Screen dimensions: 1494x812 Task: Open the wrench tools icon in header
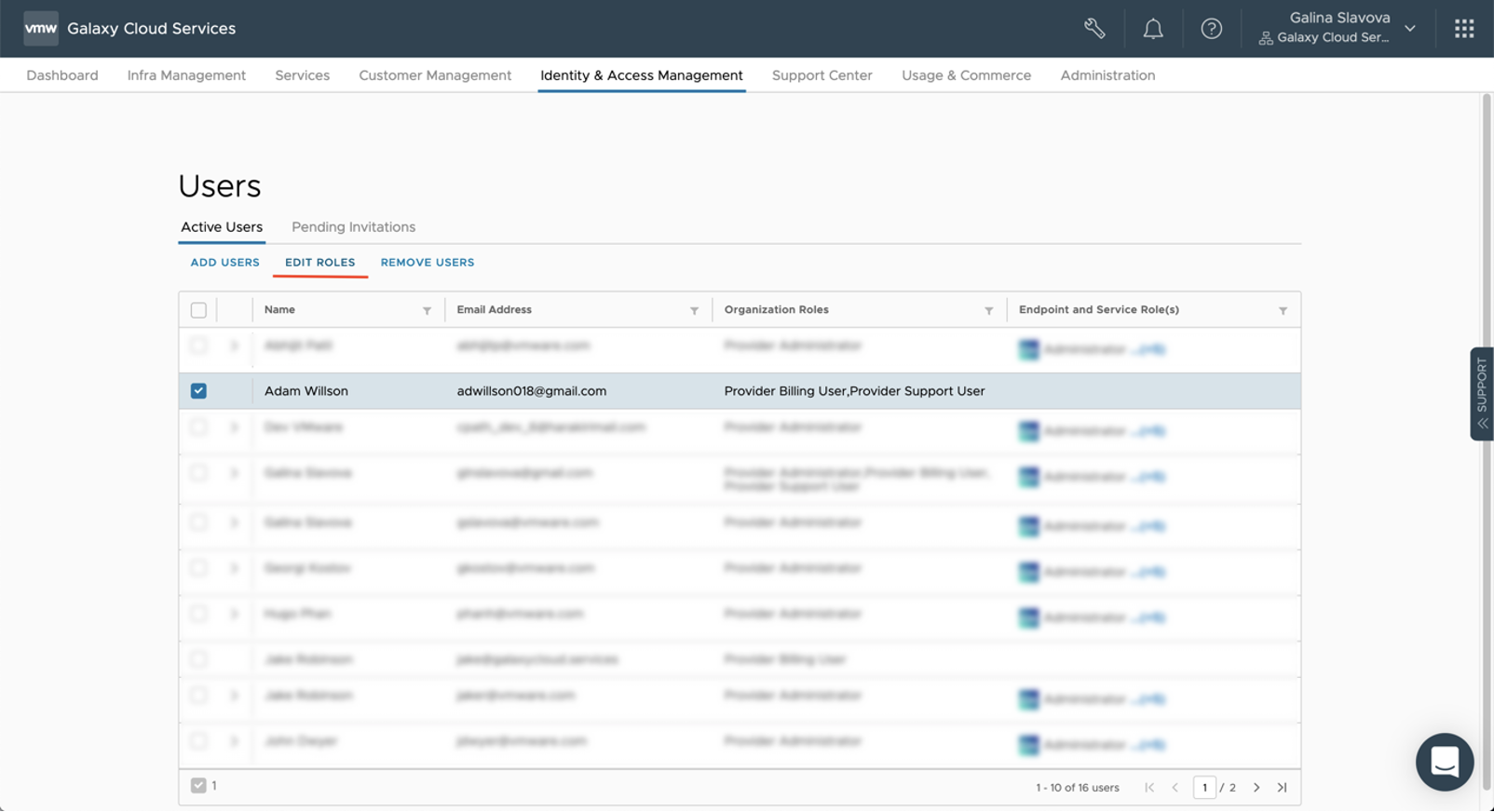tap(1094, 29)
